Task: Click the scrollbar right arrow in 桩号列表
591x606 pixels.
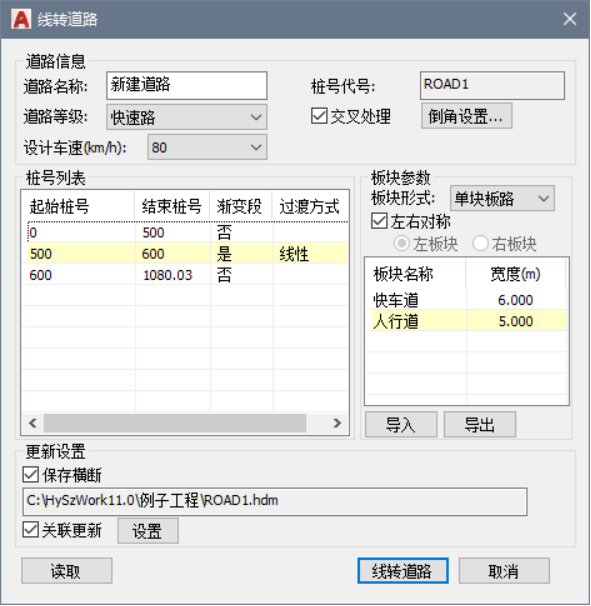Action: (x=337, y=423)
